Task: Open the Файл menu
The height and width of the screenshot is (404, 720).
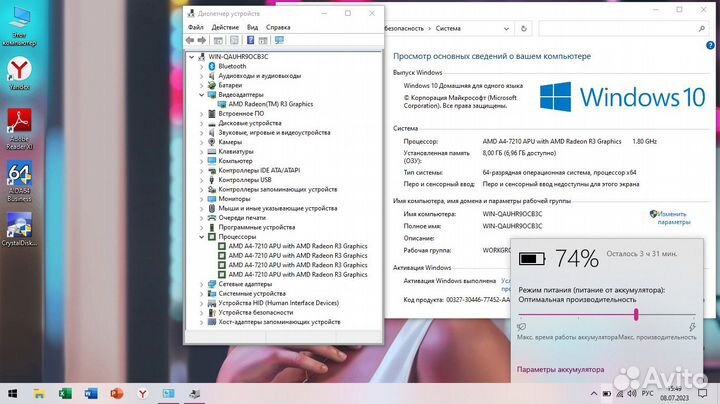Action: pos(196,28)
